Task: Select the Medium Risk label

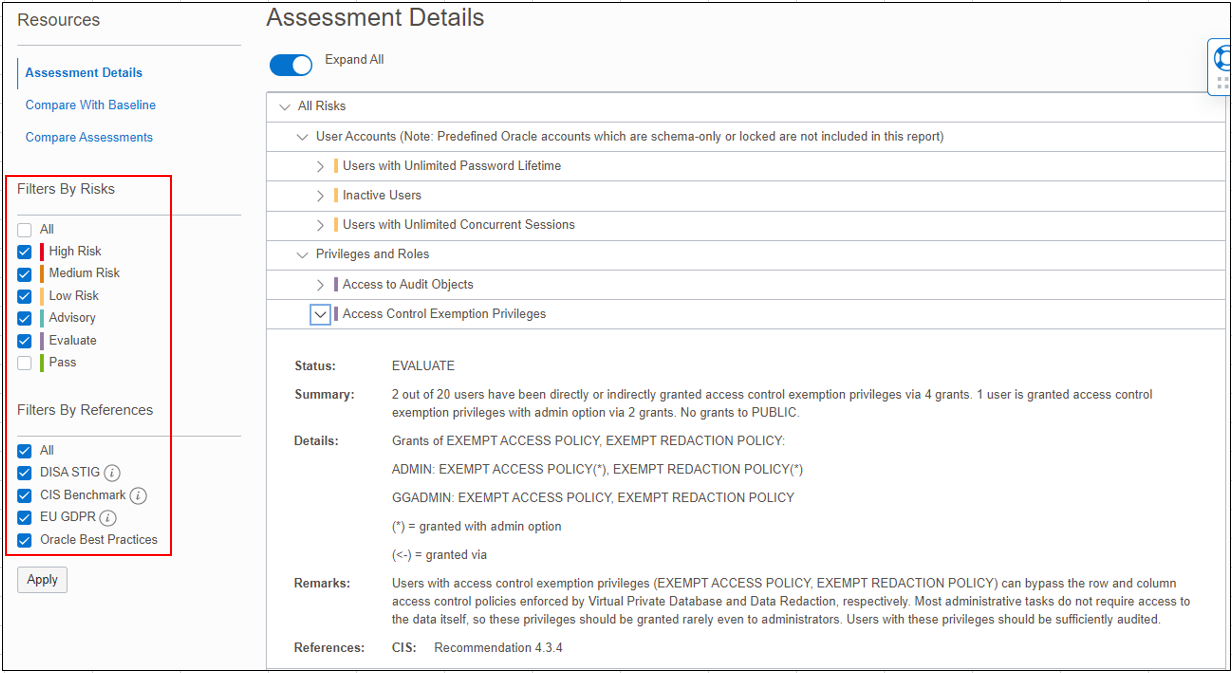Action: point(84,273)
